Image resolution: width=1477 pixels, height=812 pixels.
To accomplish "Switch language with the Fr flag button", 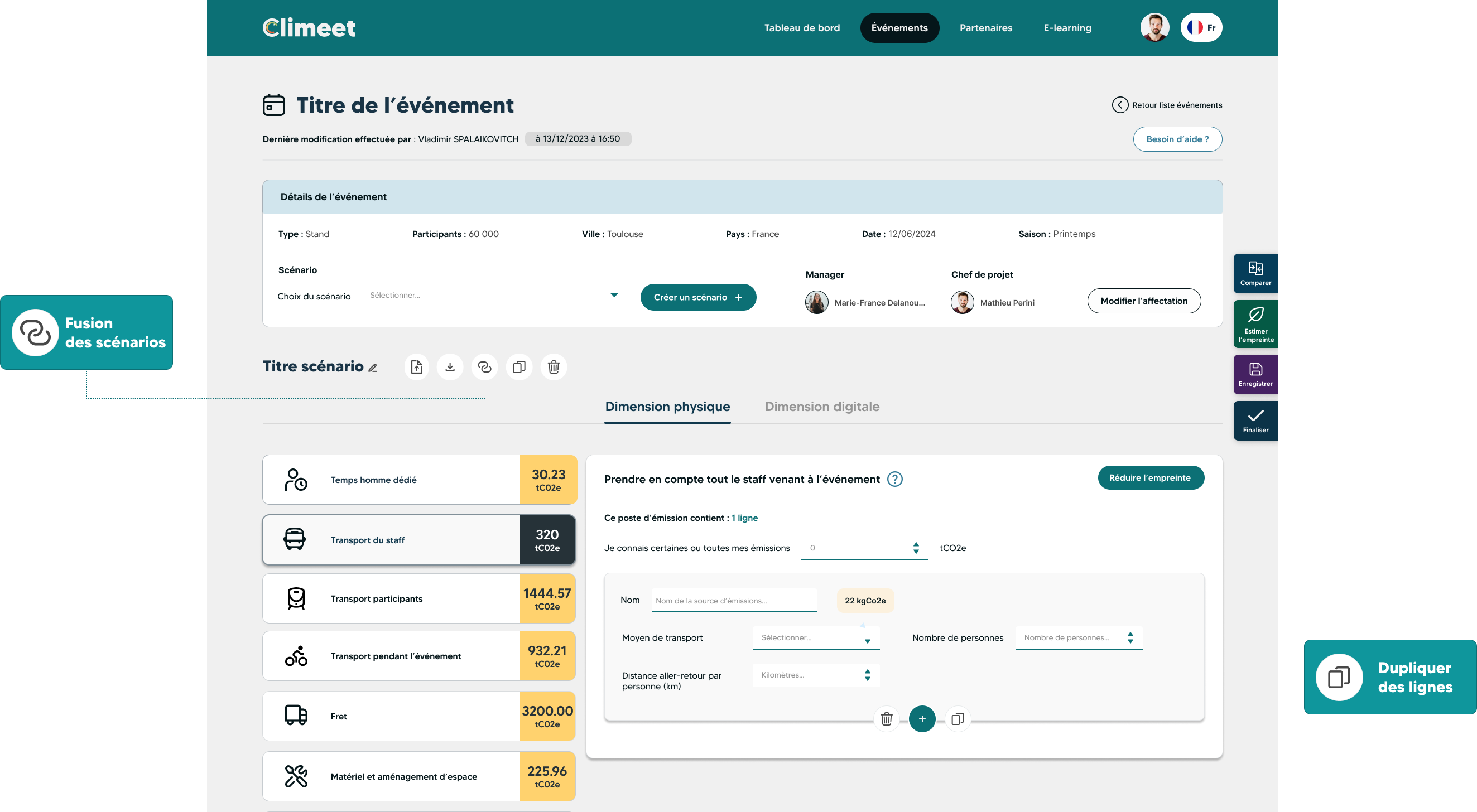I will coord(1201,27).
